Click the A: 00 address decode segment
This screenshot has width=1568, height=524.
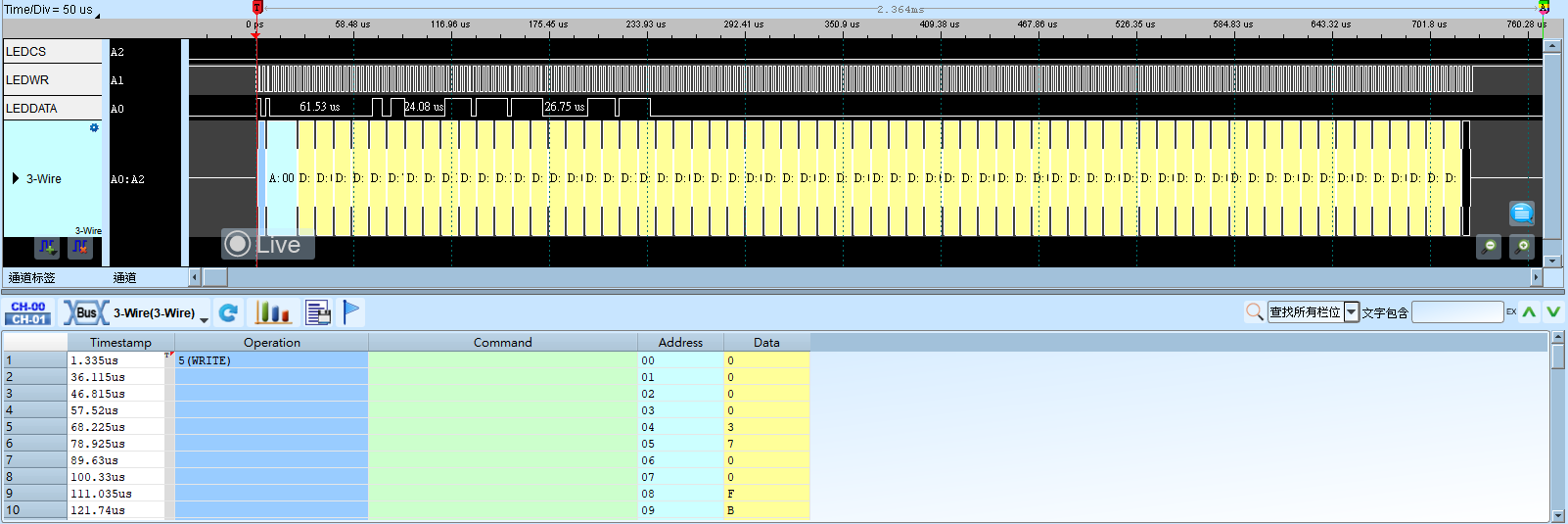click(x=281, y=178)
